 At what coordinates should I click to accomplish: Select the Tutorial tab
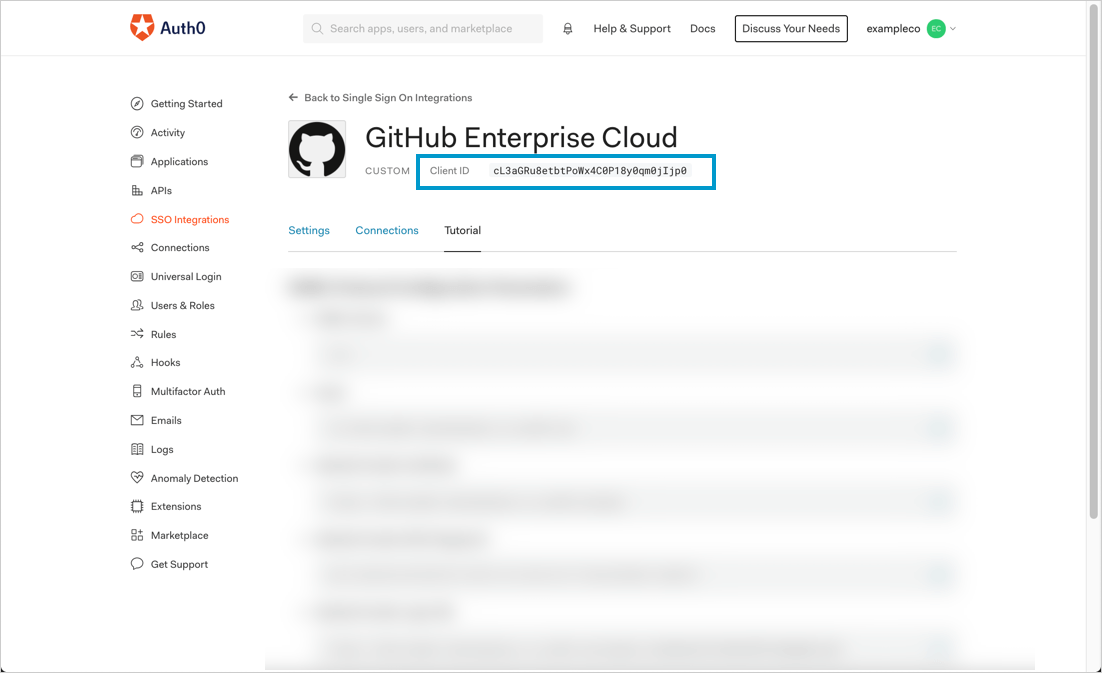point(462,230)
